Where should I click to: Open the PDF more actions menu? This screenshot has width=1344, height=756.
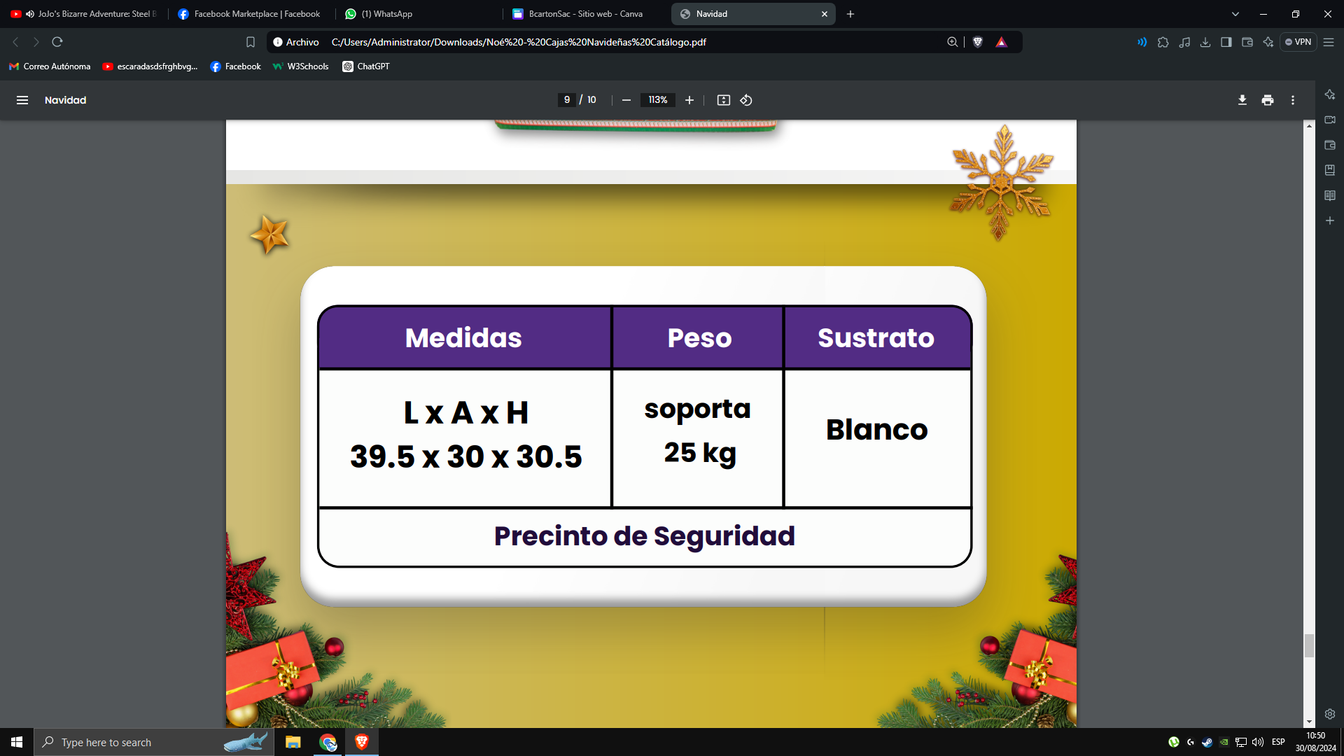click(x=1292, y=100)
